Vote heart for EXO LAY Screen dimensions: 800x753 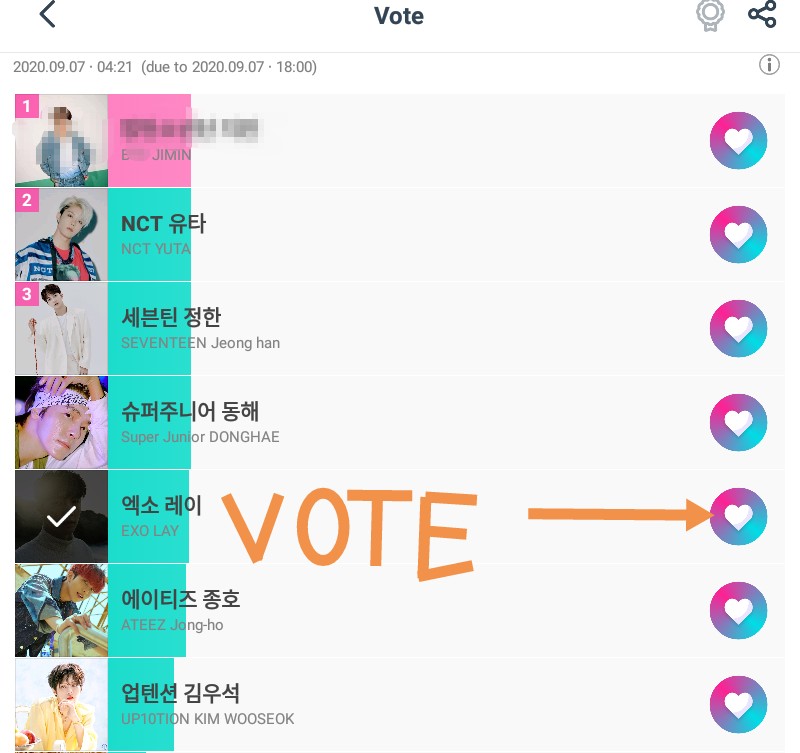(738, 516)
